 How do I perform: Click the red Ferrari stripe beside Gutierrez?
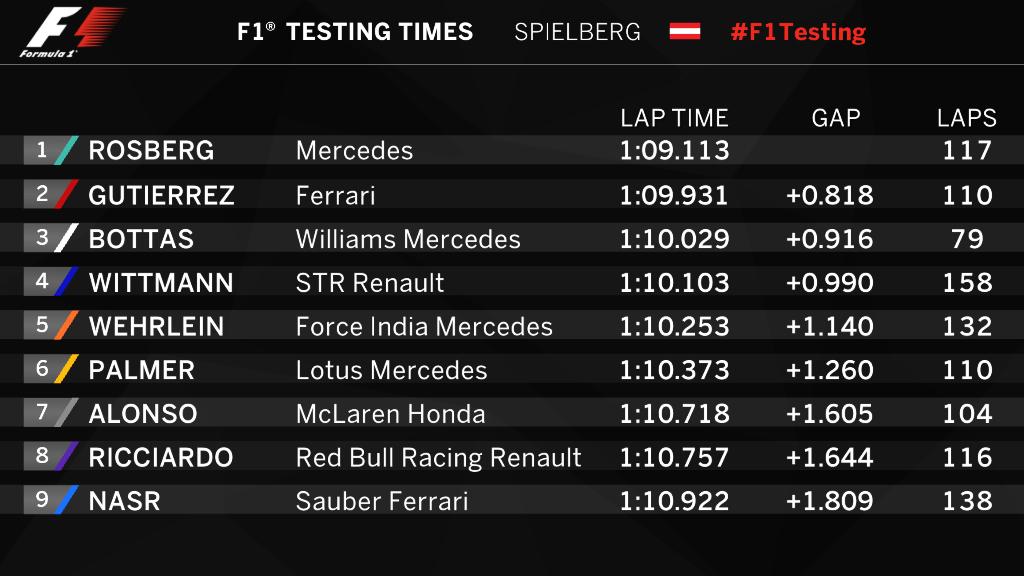(66, 195)
